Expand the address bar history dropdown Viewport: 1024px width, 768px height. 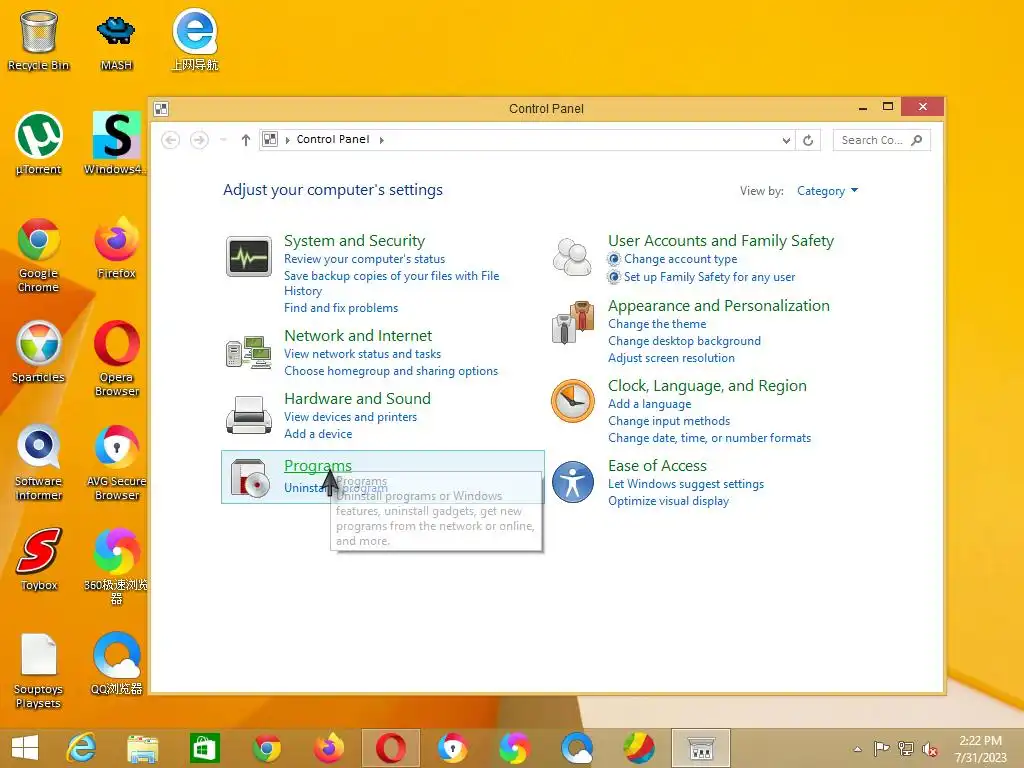point(786,140)
